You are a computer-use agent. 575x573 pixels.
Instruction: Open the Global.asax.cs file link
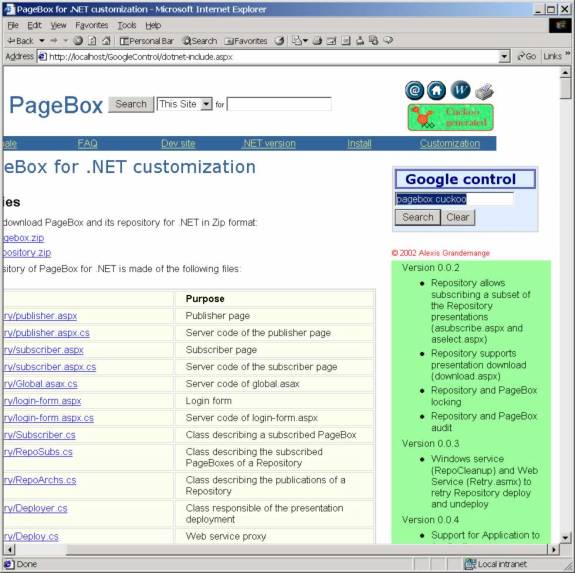point(40,384)
